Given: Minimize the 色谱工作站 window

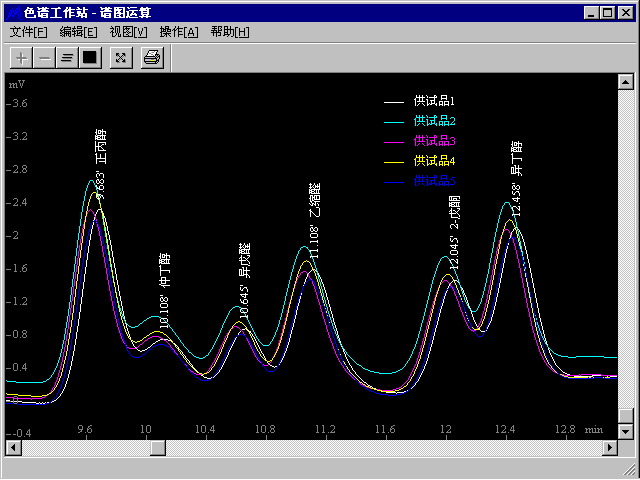Looking at the screenshot, I should pyautogui.click(x=591, y=13).
